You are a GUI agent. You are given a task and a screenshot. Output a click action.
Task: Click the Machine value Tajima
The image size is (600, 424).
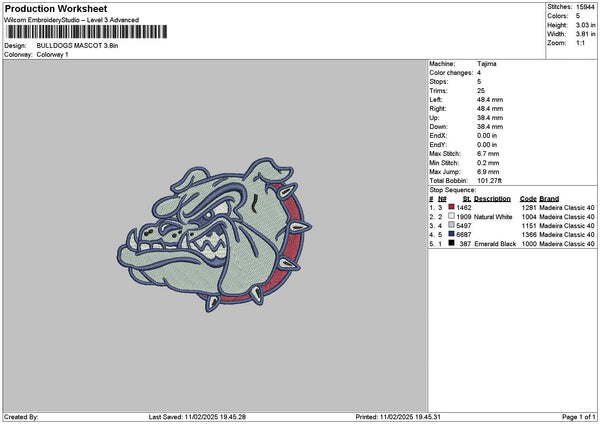[487, 63]
